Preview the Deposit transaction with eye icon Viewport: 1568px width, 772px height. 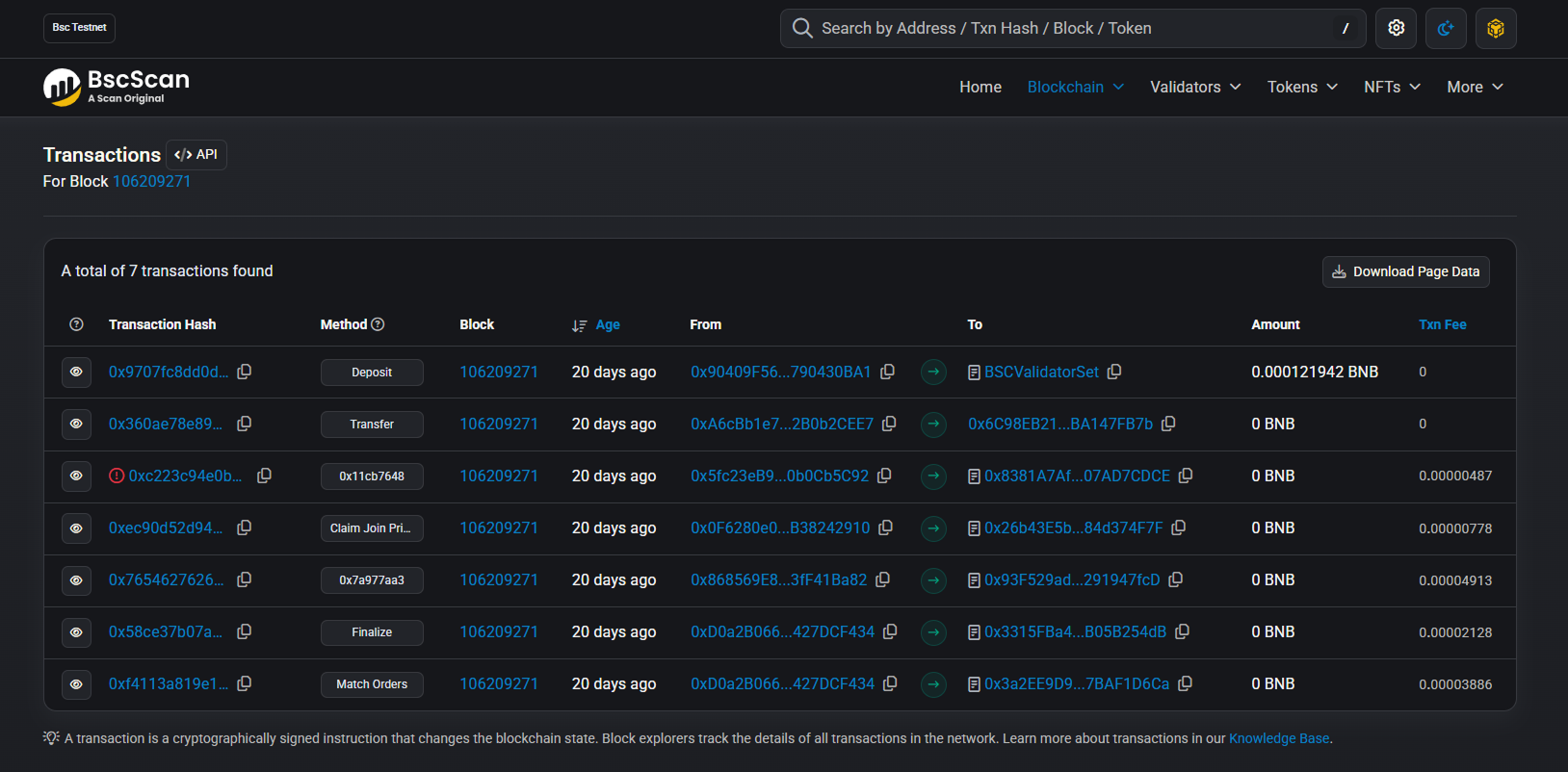click(x=76, y=372)
